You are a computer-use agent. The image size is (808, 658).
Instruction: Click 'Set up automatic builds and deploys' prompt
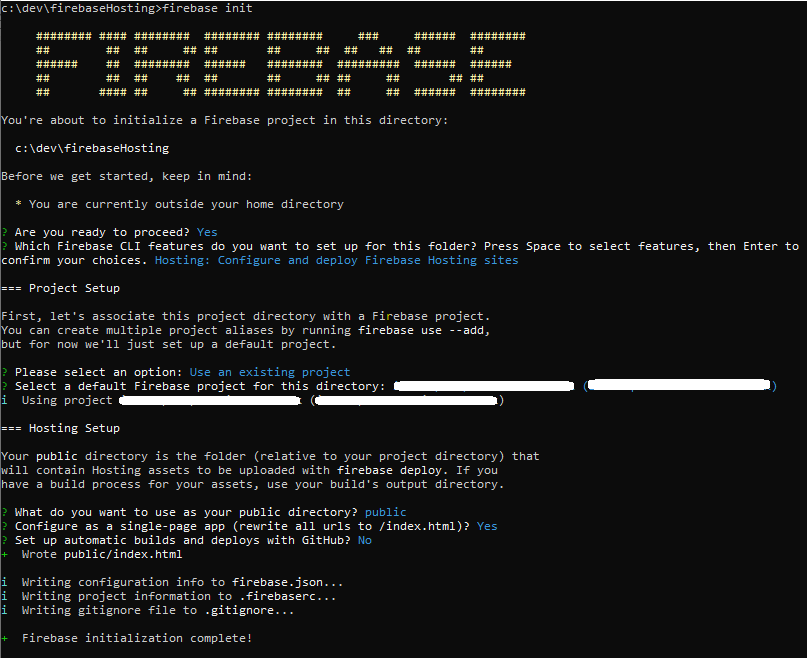tap(182, 540)
